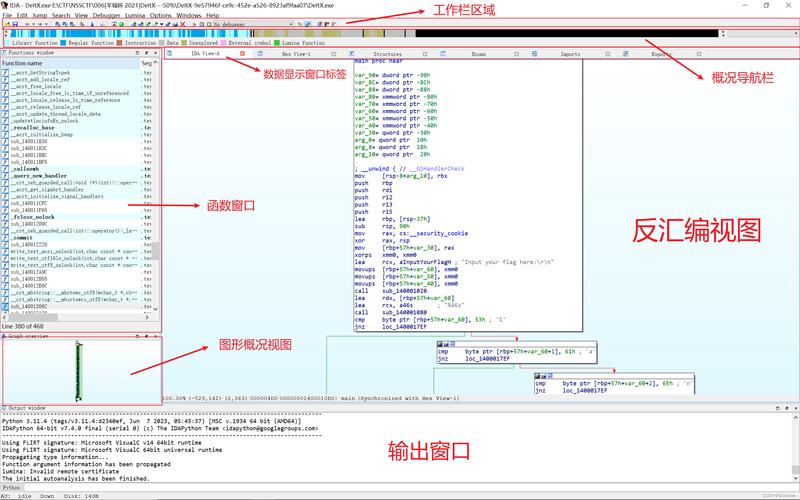The image size is (800, 500).
Task: Switch to the IDA View-A tab
Action: (x=205, y=54)
